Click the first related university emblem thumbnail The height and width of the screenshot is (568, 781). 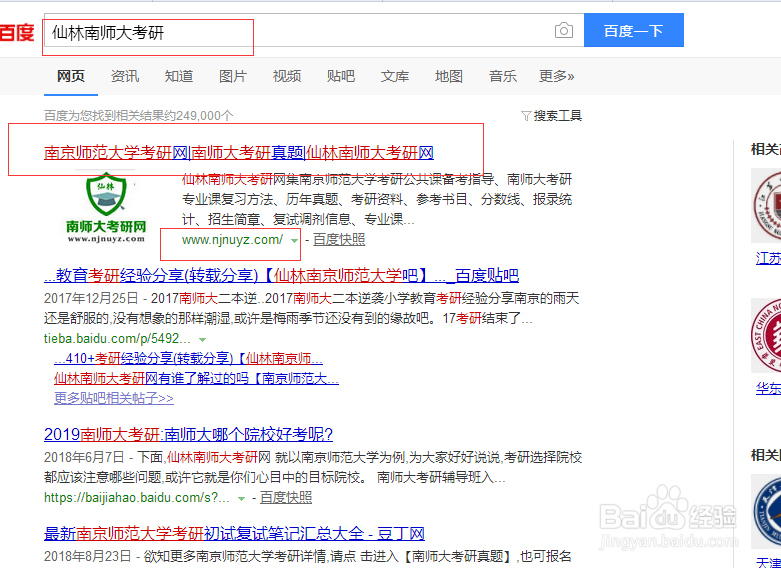766,205
